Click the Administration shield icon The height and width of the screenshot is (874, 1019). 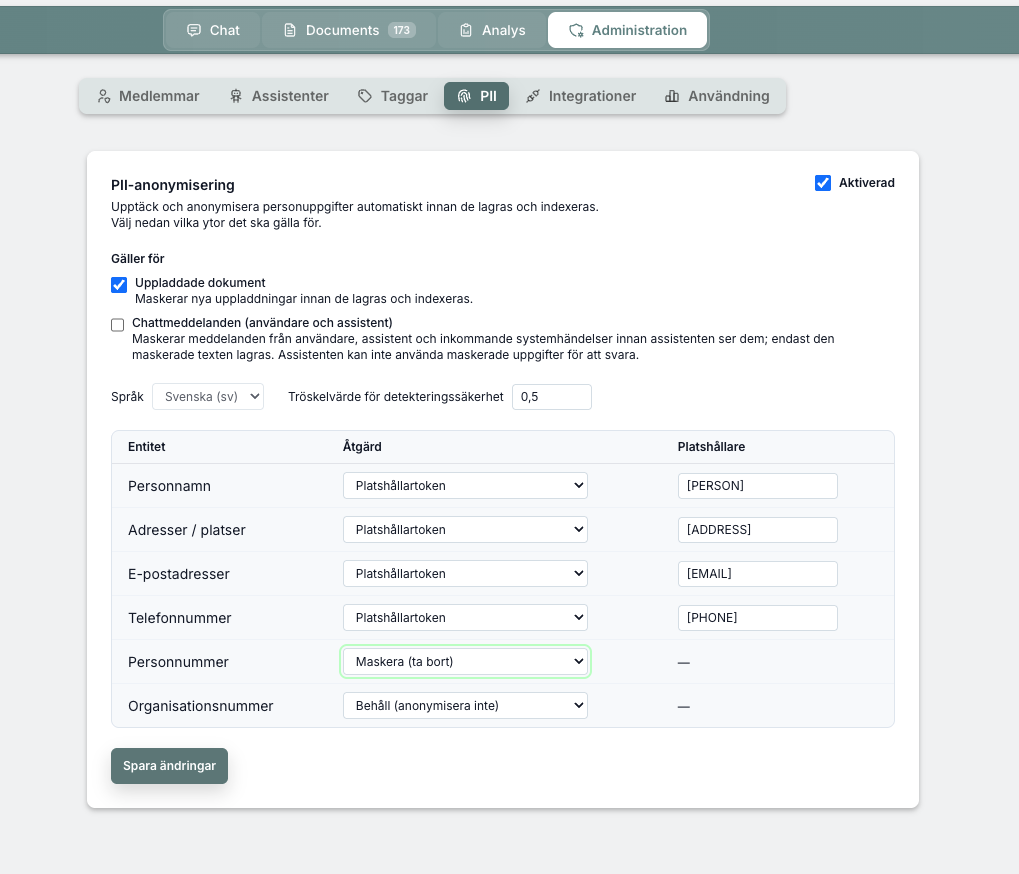tap(576, 31)
